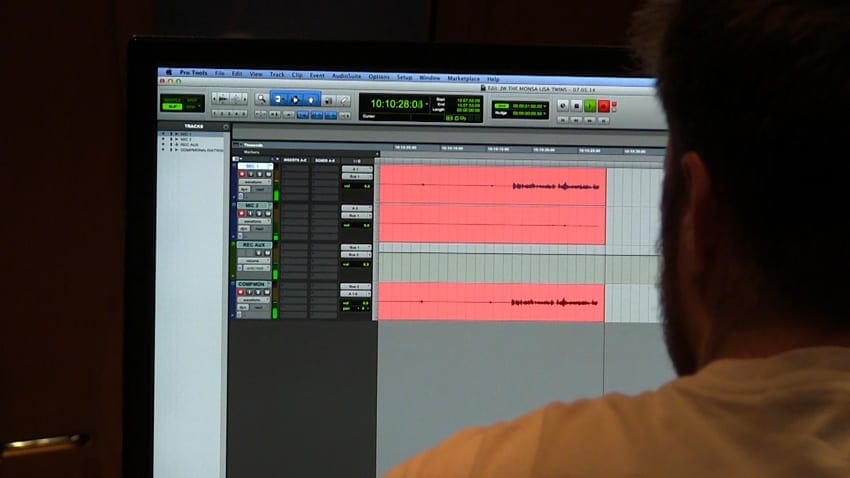Open the AudioSuite menu
Viewport: 850px width, 478px height.
(346, 76)
